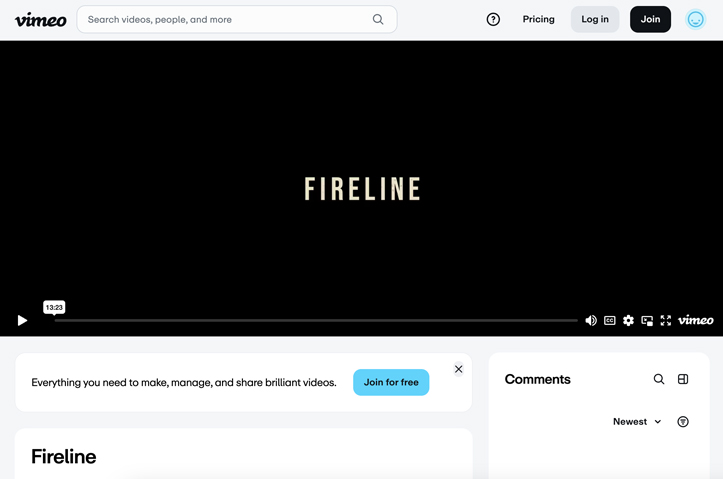Screen dimensions: 723x479
Task: Open the Pricing page
Action: [538, 19]
